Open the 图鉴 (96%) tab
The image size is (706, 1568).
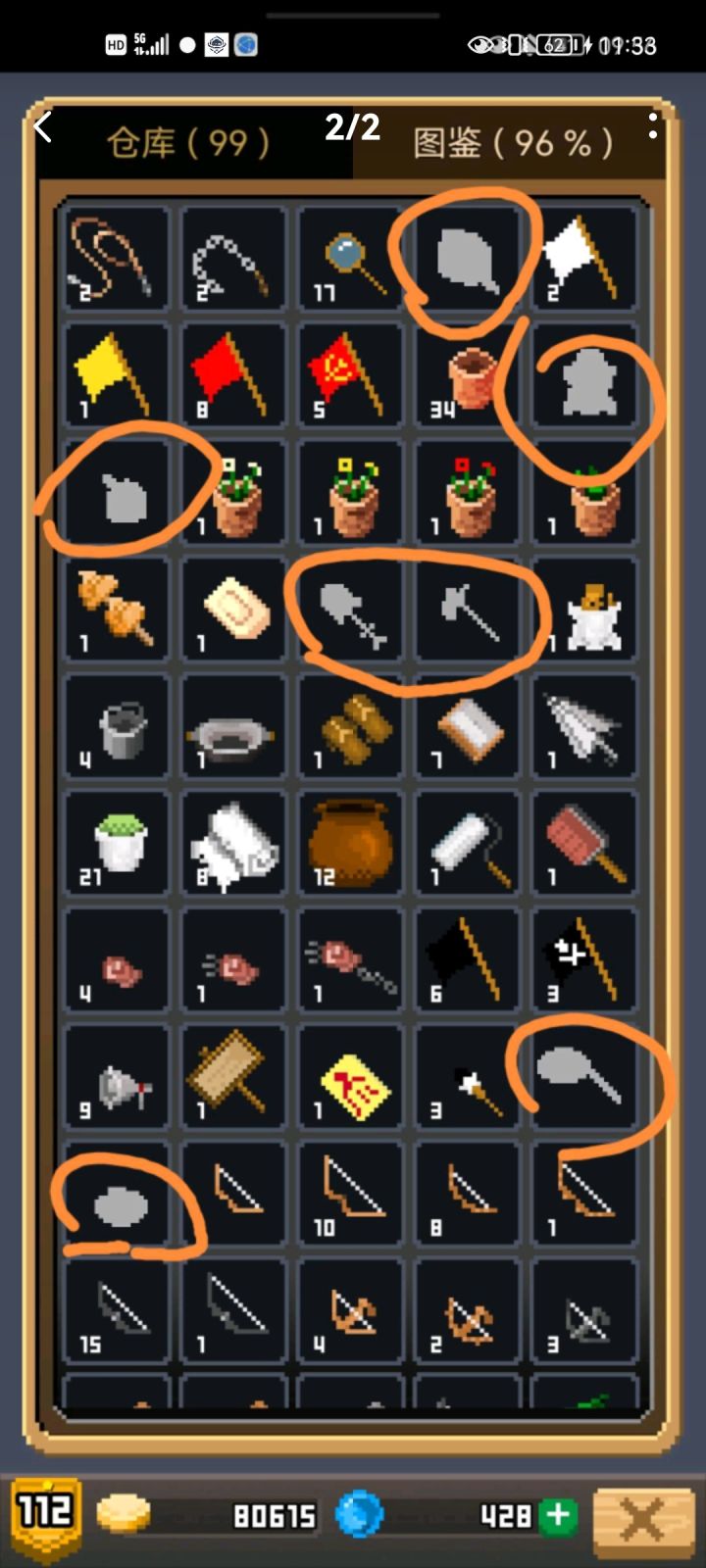pos(514,144)
